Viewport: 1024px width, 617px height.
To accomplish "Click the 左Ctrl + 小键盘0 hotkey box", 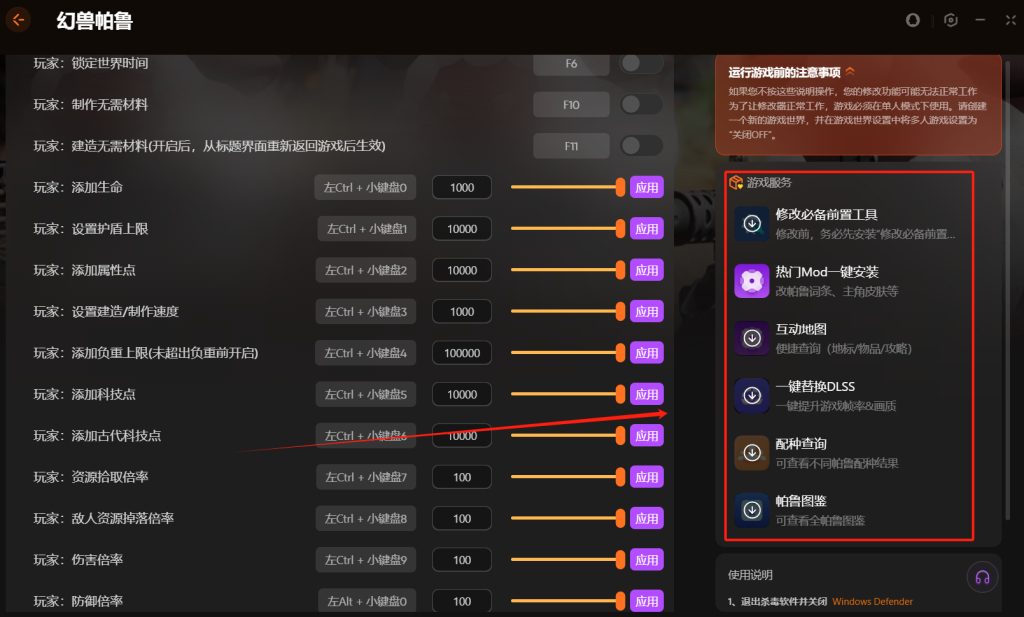I will click(365, 187).
